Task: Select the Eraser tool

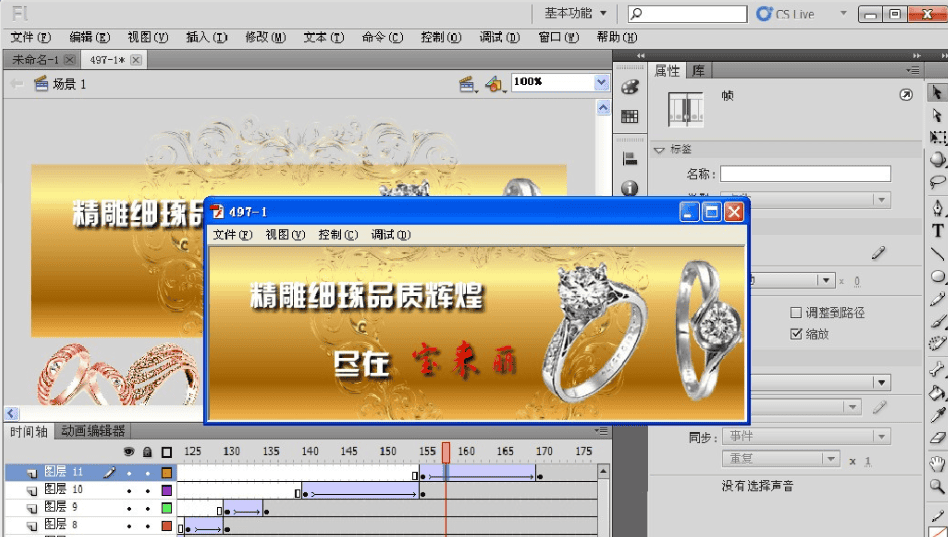Action: (x=938, y=438)
